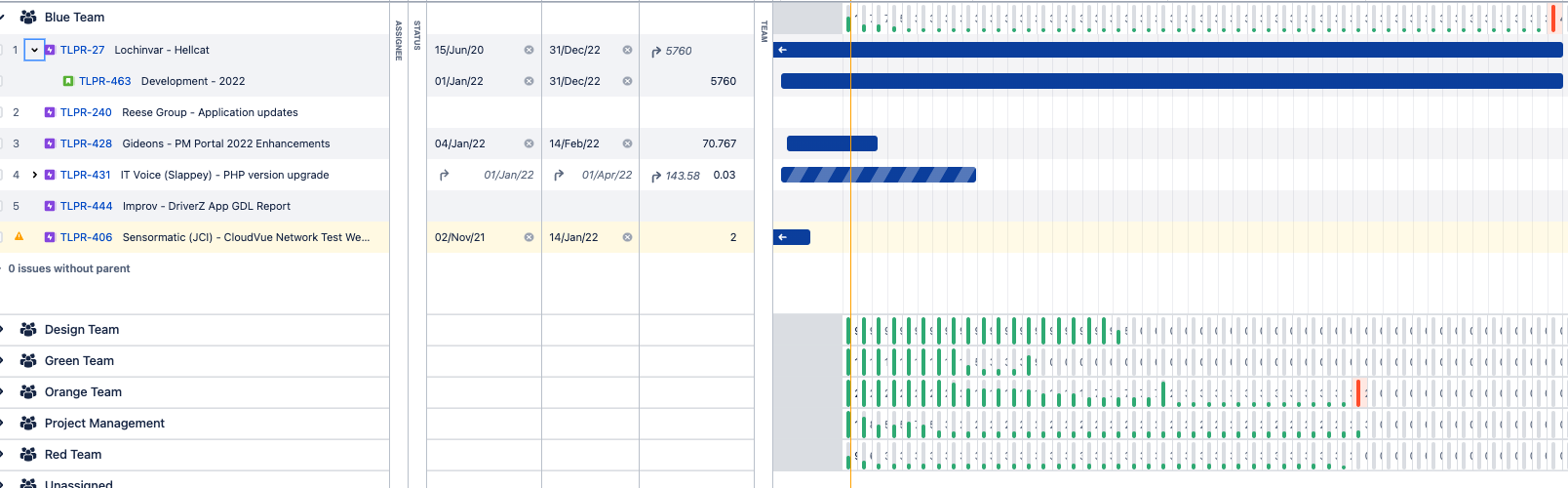Click the Red Team group icon
This screenshot has height=488, width=1568.
pyautogui.click(x=28, y=455)
